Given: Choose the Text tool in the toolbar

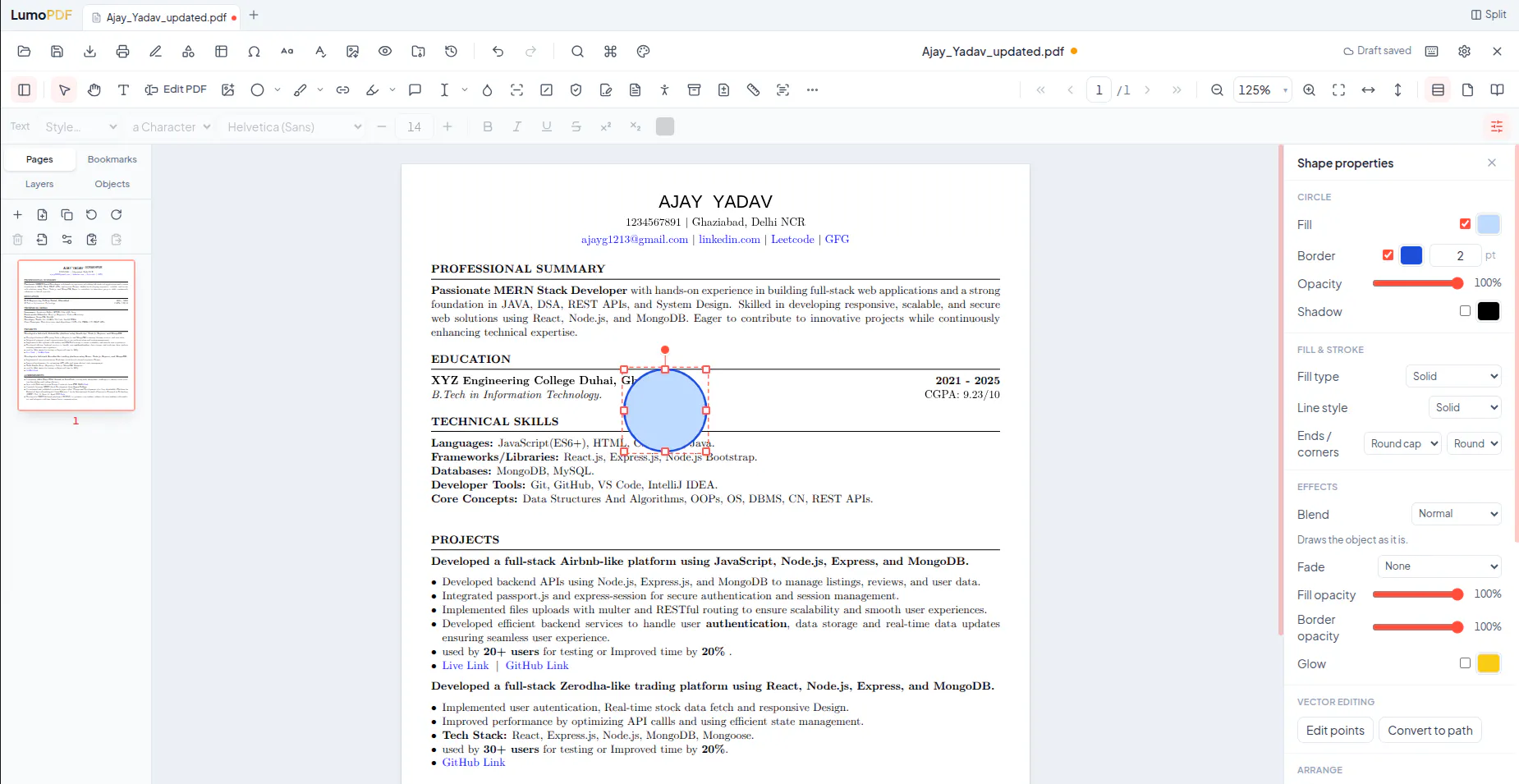Looking at the screenshot, I should pyautogui.click(x=124, y=90).
